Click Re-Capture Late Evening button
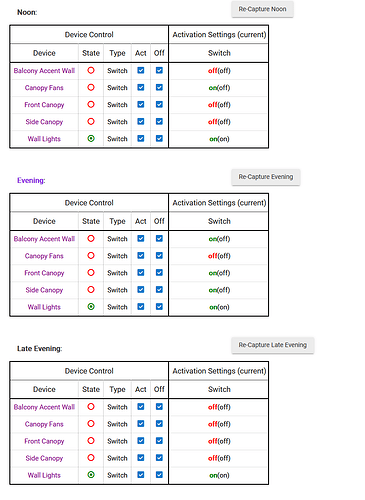 pyautogui.click(x=273, y=345)
